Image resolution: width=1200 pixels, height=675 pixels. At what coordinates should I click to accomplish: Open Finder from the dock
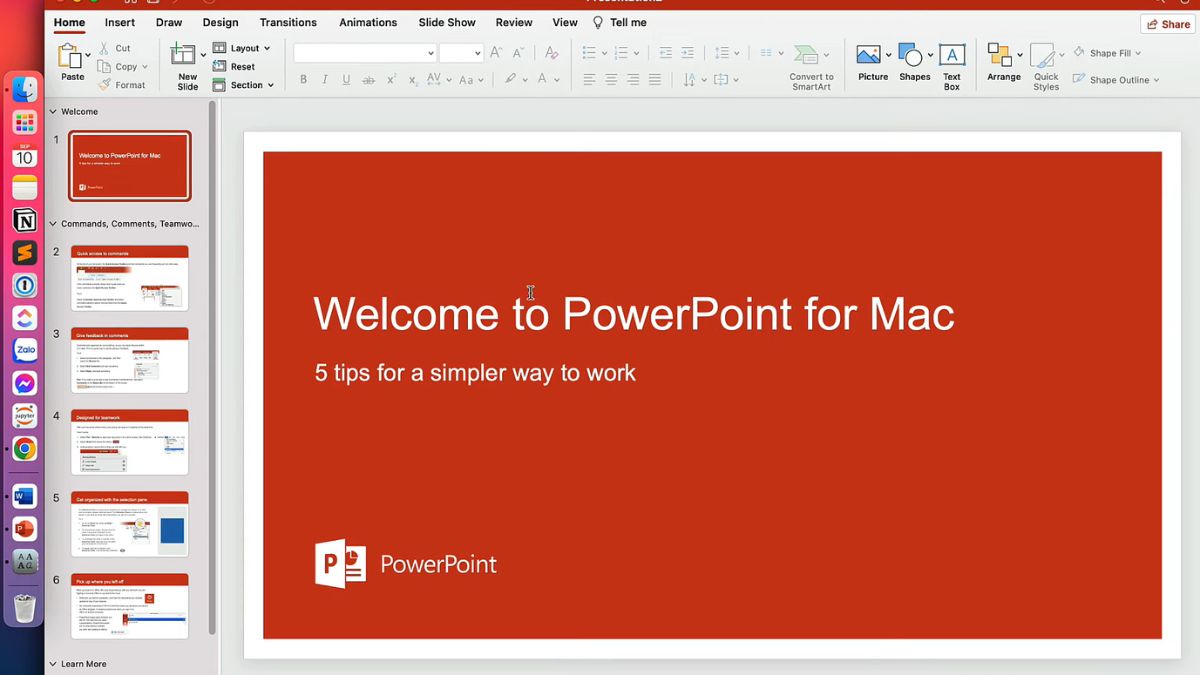[x=25, y=89]
